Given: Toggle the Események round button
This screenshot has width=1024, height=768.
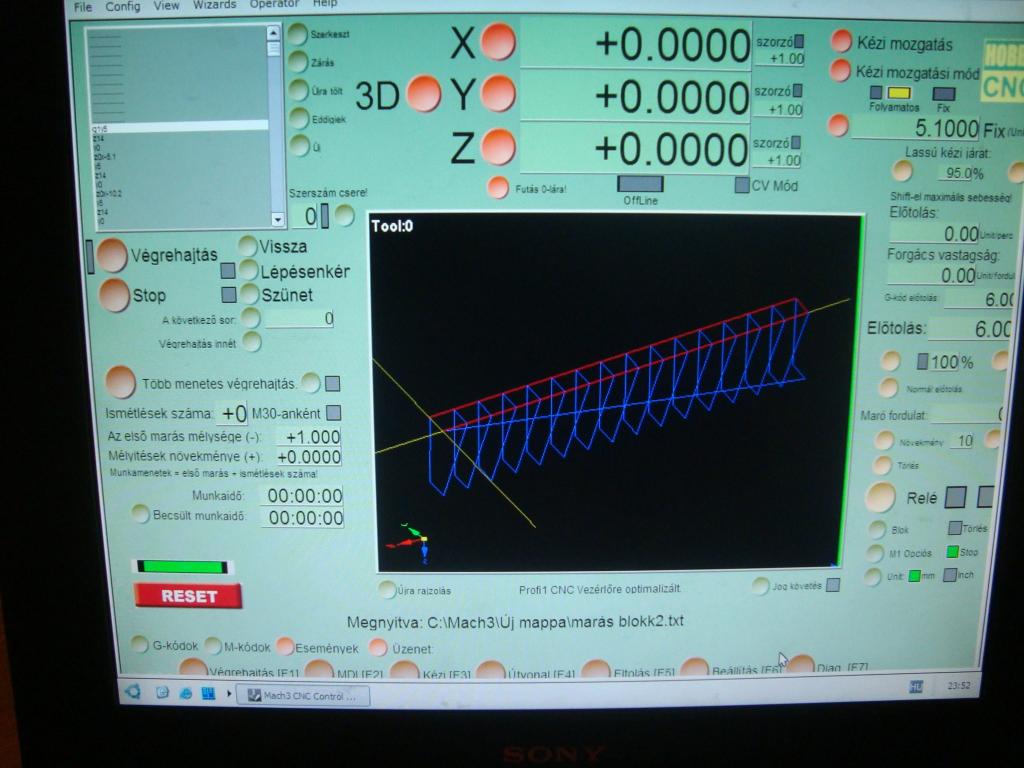Looking at the screenshot, I should coord(285,647).
